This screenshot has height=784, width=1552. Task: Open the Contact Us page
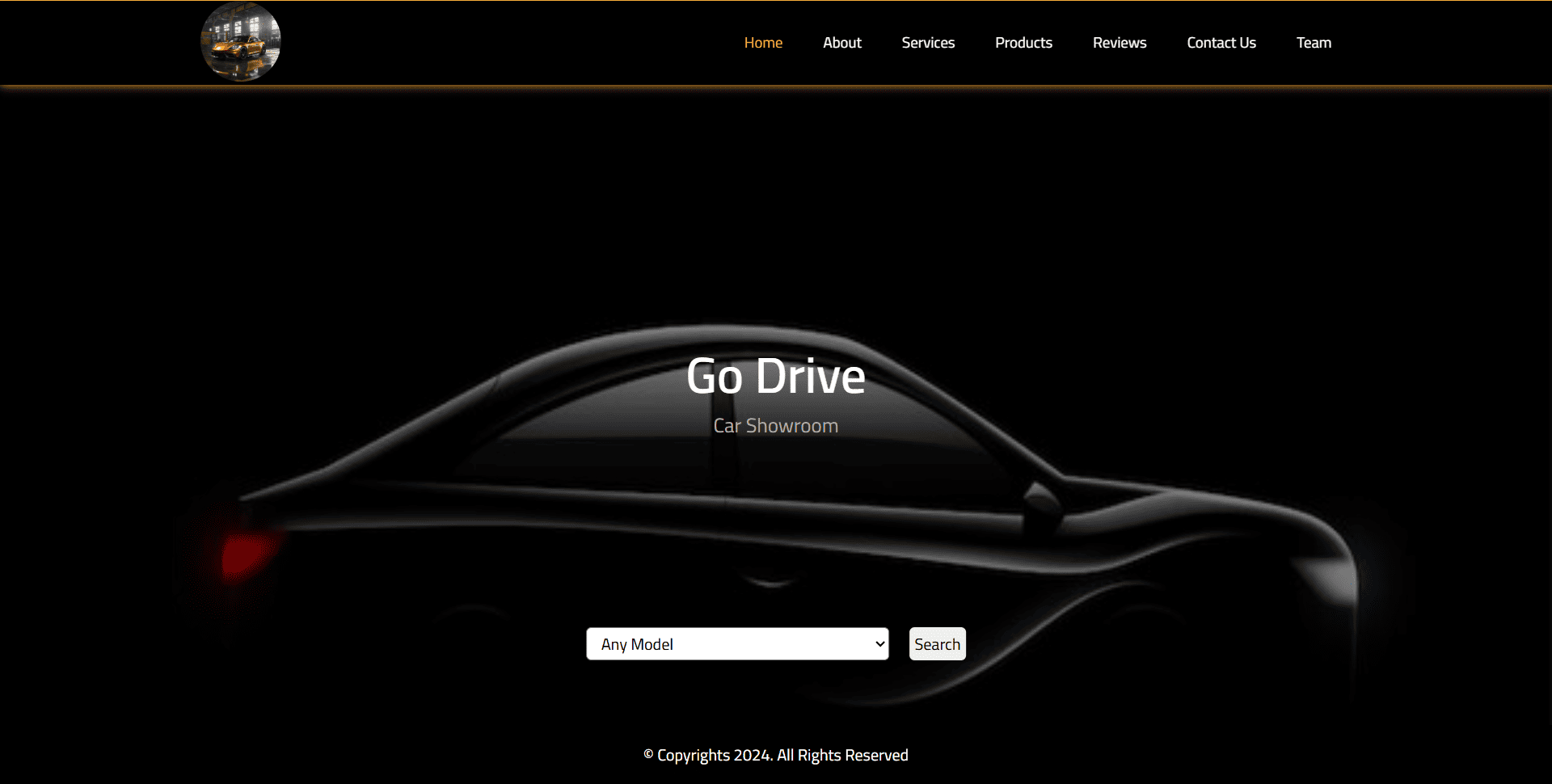[x=1221, y=42]
